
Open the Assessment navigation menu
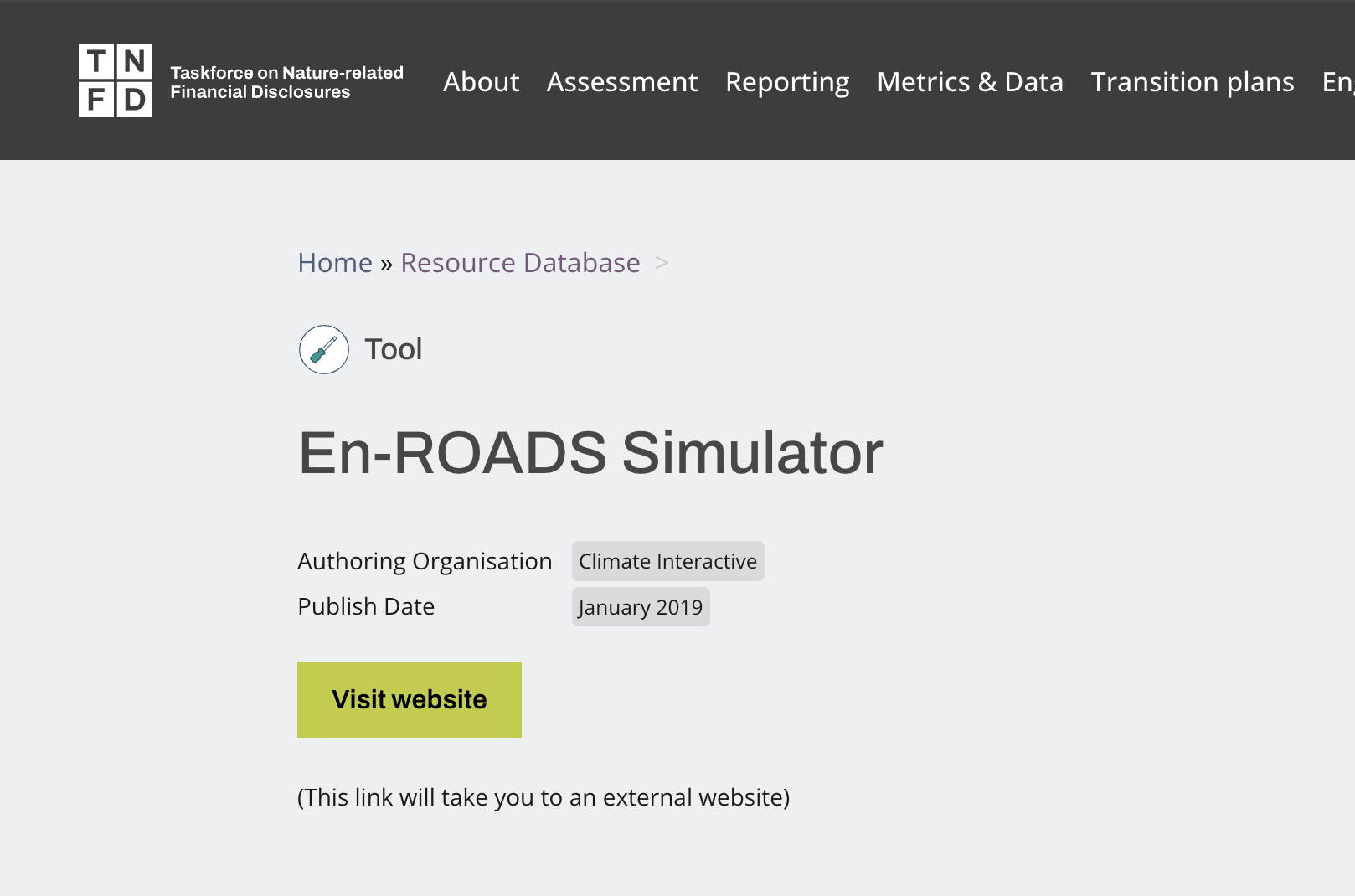(x=622, y=82)
